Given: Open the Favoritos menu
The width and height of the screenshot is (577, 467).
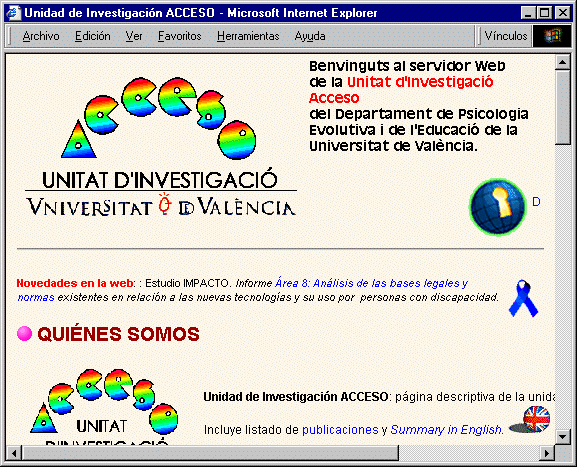Looking at the screenshot, I should (x=180, y=36).
